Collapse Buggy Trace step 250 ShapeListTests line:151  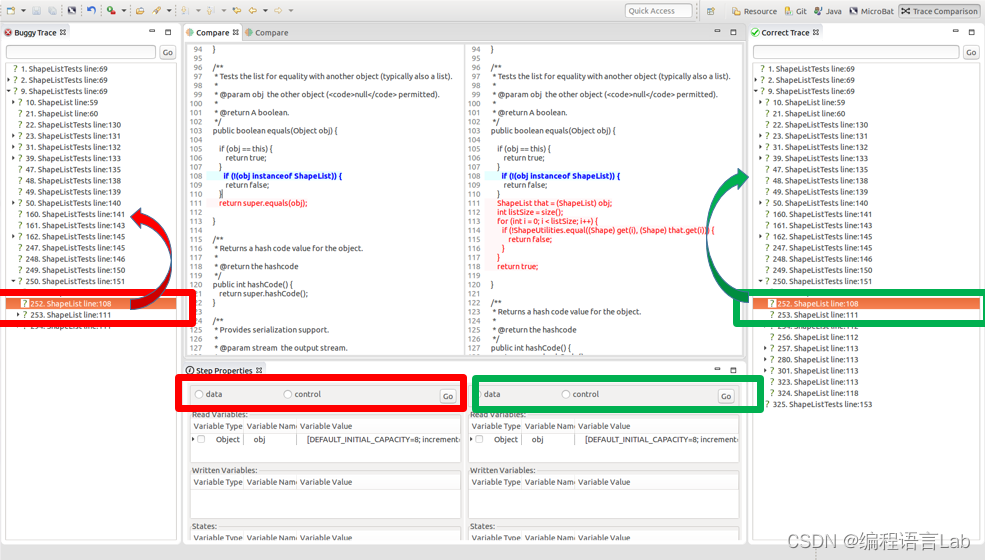(x=13, y=282)
